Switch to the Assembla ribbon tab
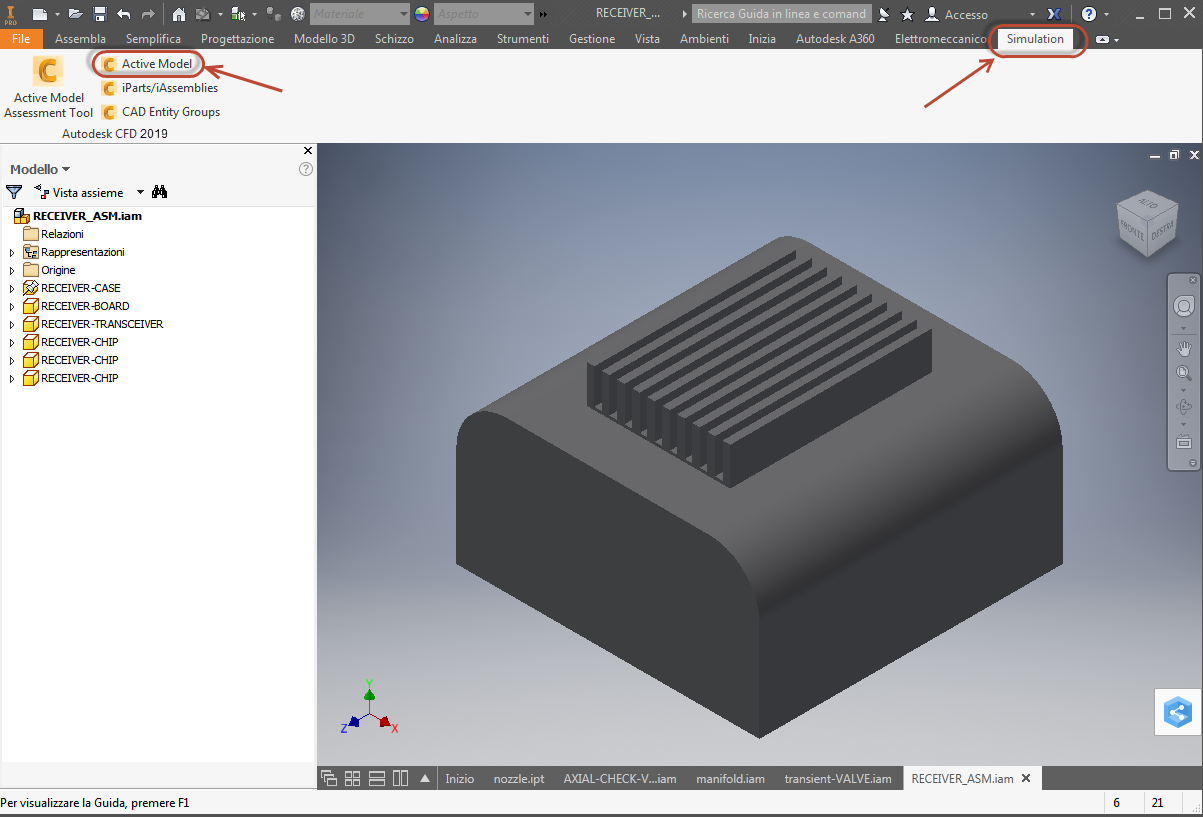The height and width of the screenshot is (817, 1203). (x=81, y=39)
